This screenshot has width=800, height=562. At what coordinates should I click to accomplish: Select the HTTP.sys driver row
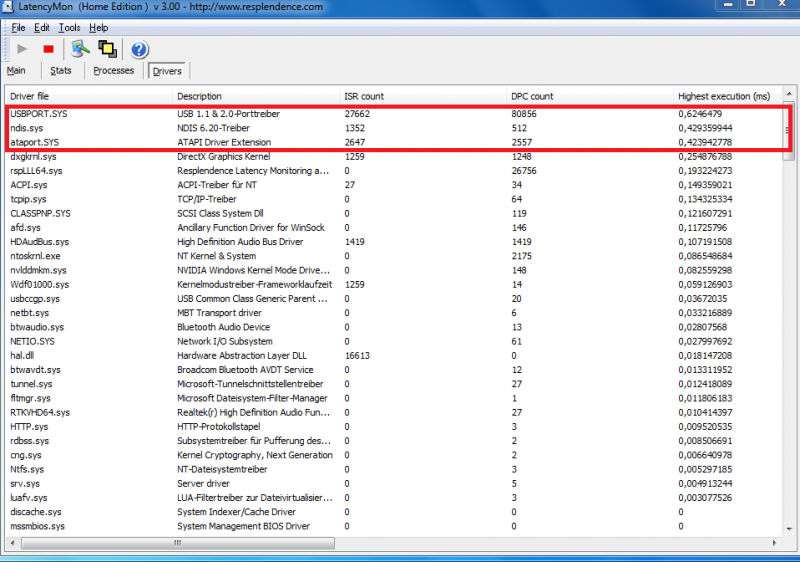coord(393,427)
